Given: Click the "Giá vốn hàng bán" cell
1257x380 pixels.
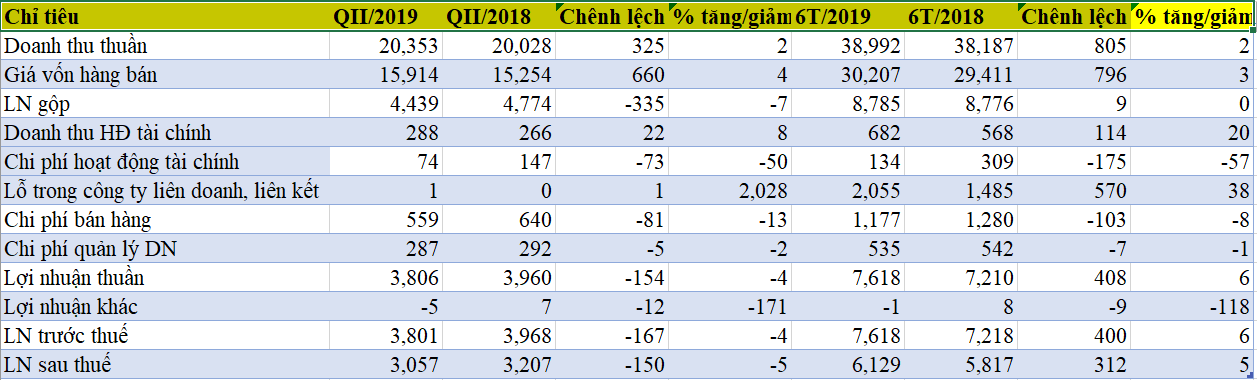Looking at the screenshot, I should [x=166, y=74].
